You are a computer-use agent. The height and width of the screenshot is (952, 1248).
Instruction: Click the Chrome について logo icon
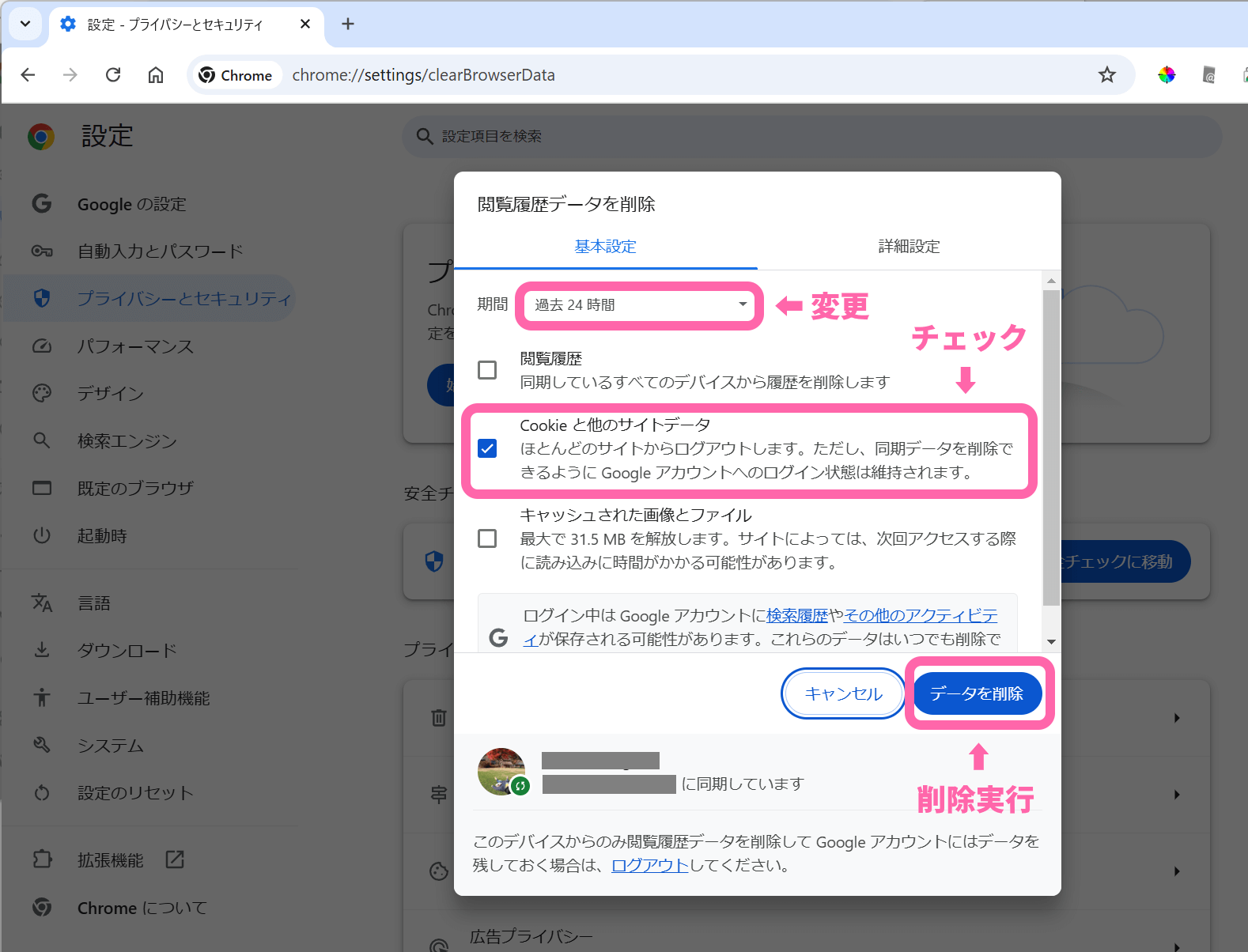pos(42,907)
